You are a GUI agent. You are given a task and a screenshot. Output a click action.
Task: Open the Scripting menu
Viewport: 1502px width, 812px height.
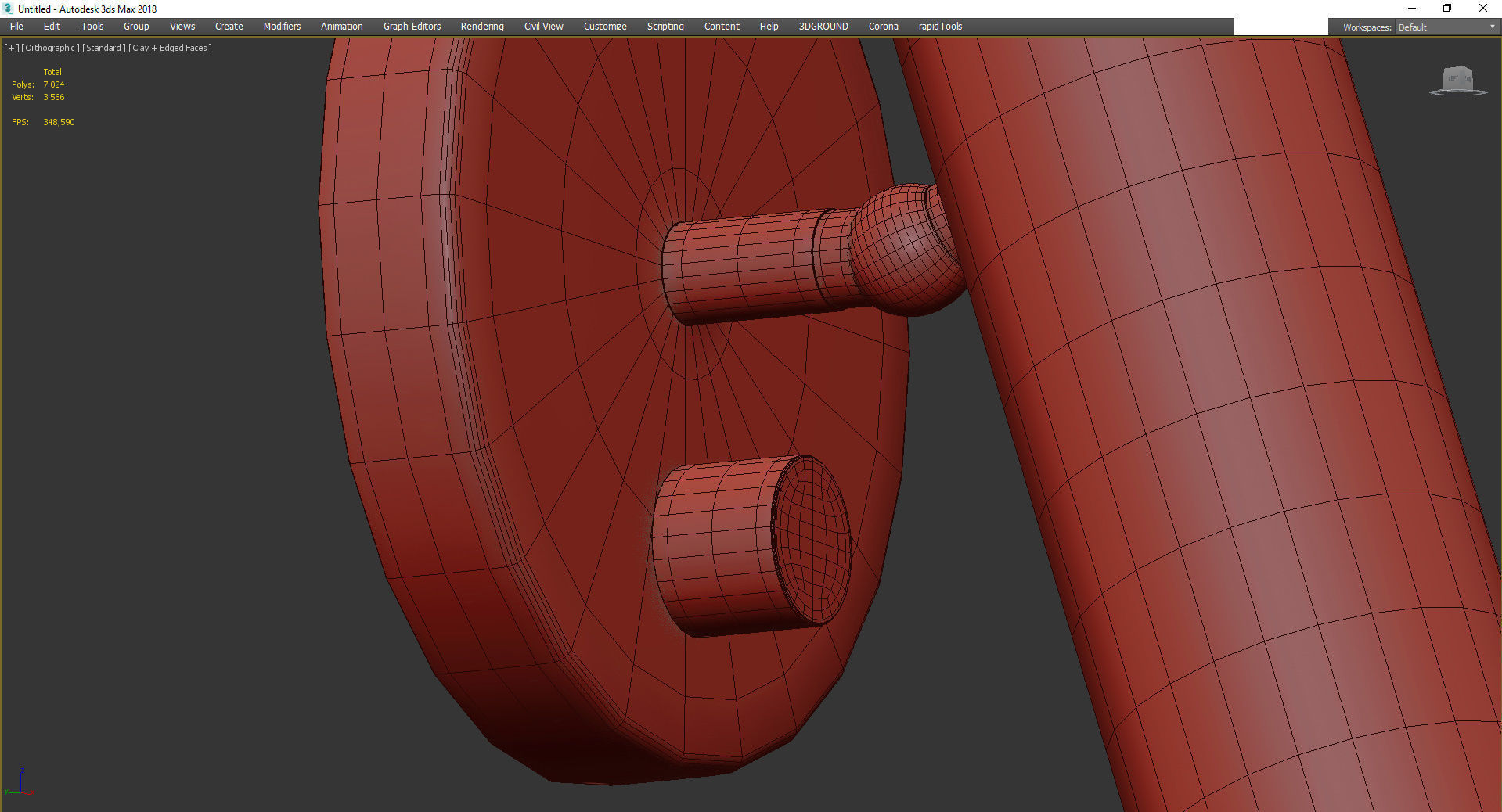[x=665, y=27]
